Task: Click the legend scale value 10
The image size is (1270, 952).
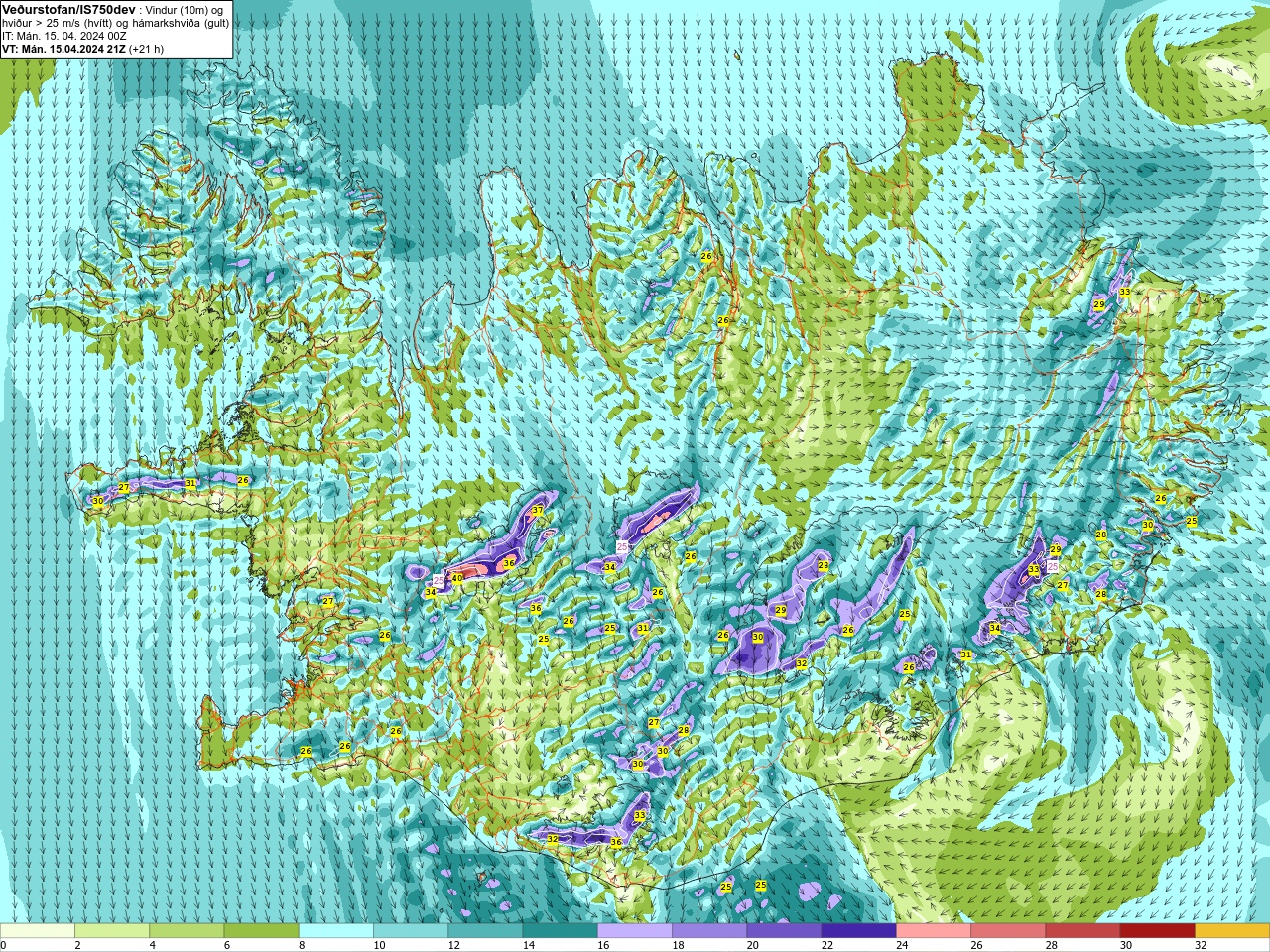Action: tap(380, 945)
